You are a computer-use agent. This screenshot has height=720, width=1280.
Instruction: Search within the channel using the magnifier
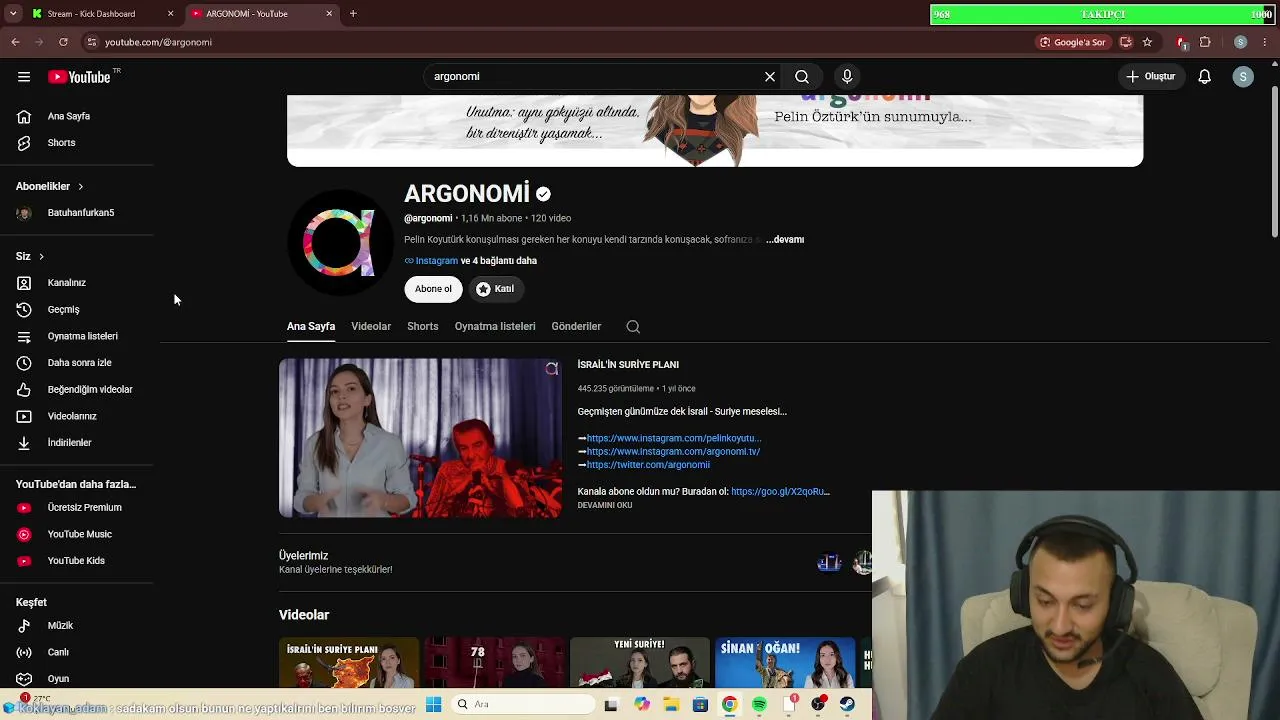pyautogui.click(x=633, y=326)
